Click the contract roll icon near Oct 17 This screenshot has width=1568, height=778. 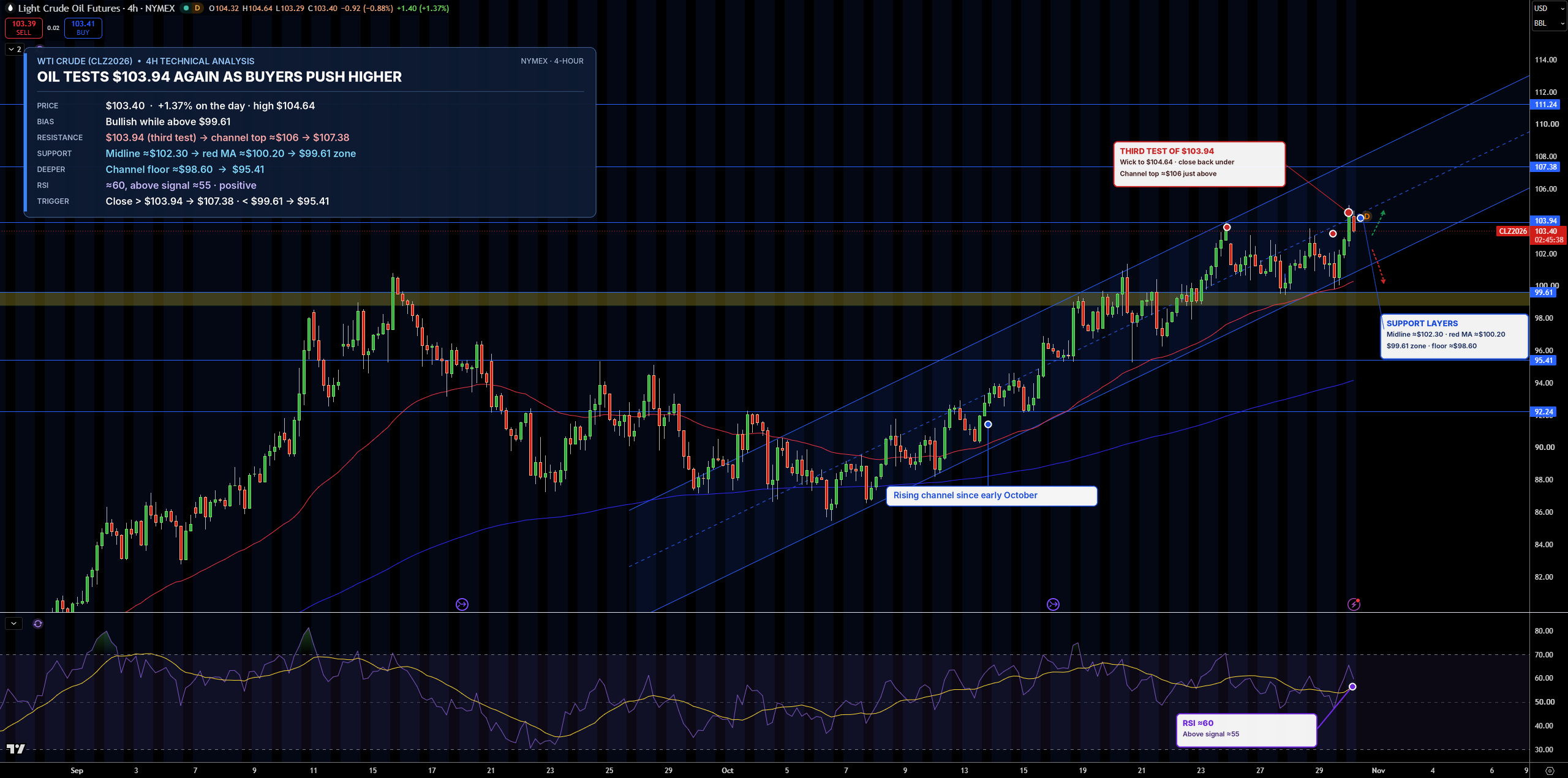[x=1053, y=604]
